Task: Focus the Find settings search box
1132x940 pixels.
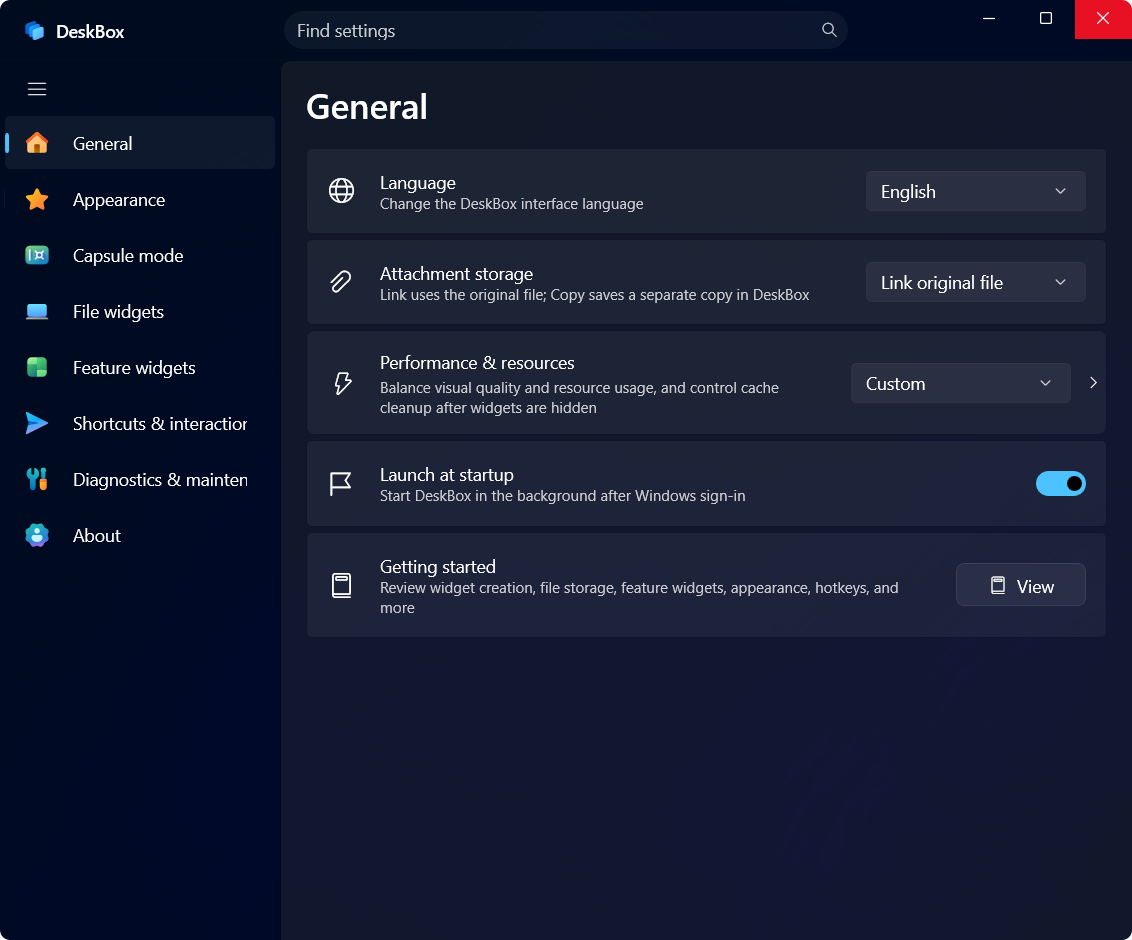Action: coord(565,30)
